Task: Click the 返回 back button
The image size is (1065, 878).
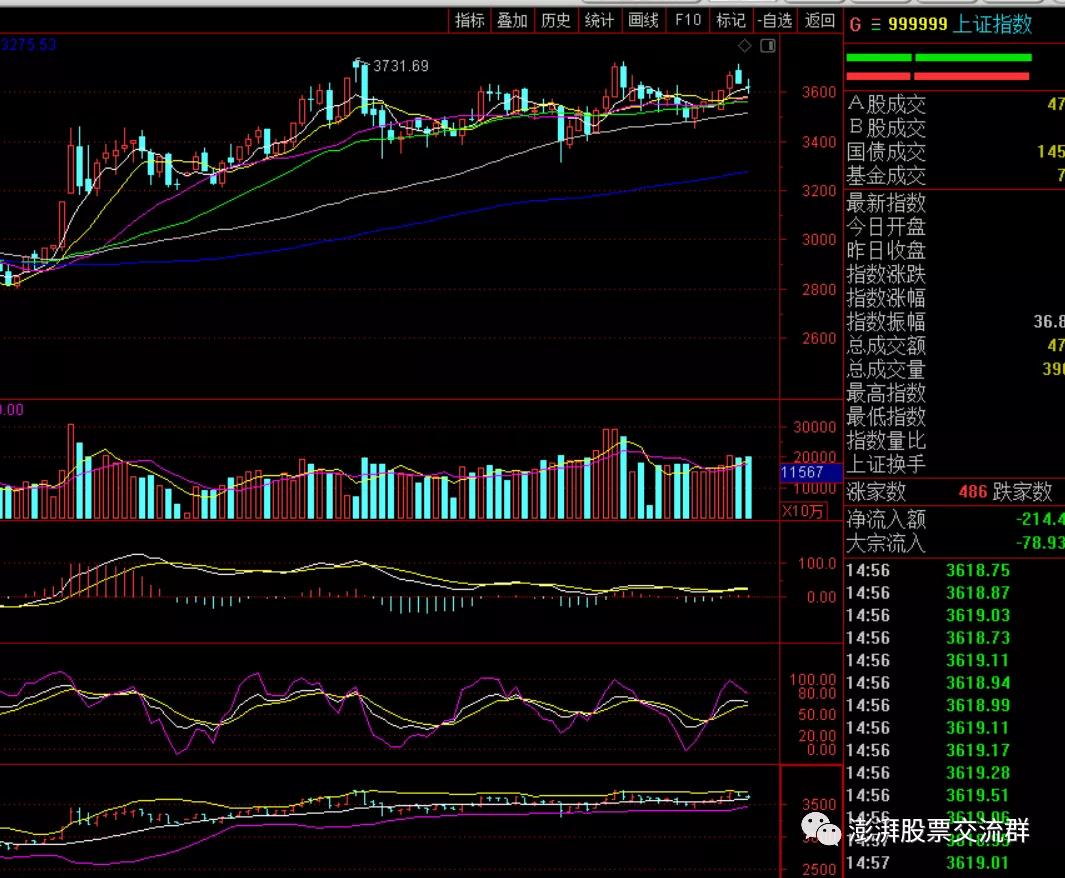Action: pyautogui.click(x=819, y=20)
